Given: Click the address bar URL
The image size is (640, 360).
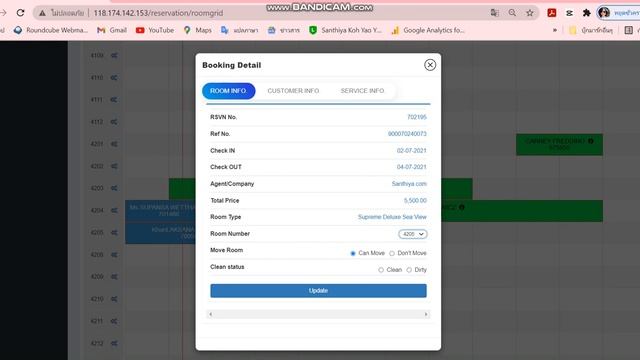Looking at the screenshot, I should click(158, 13).
